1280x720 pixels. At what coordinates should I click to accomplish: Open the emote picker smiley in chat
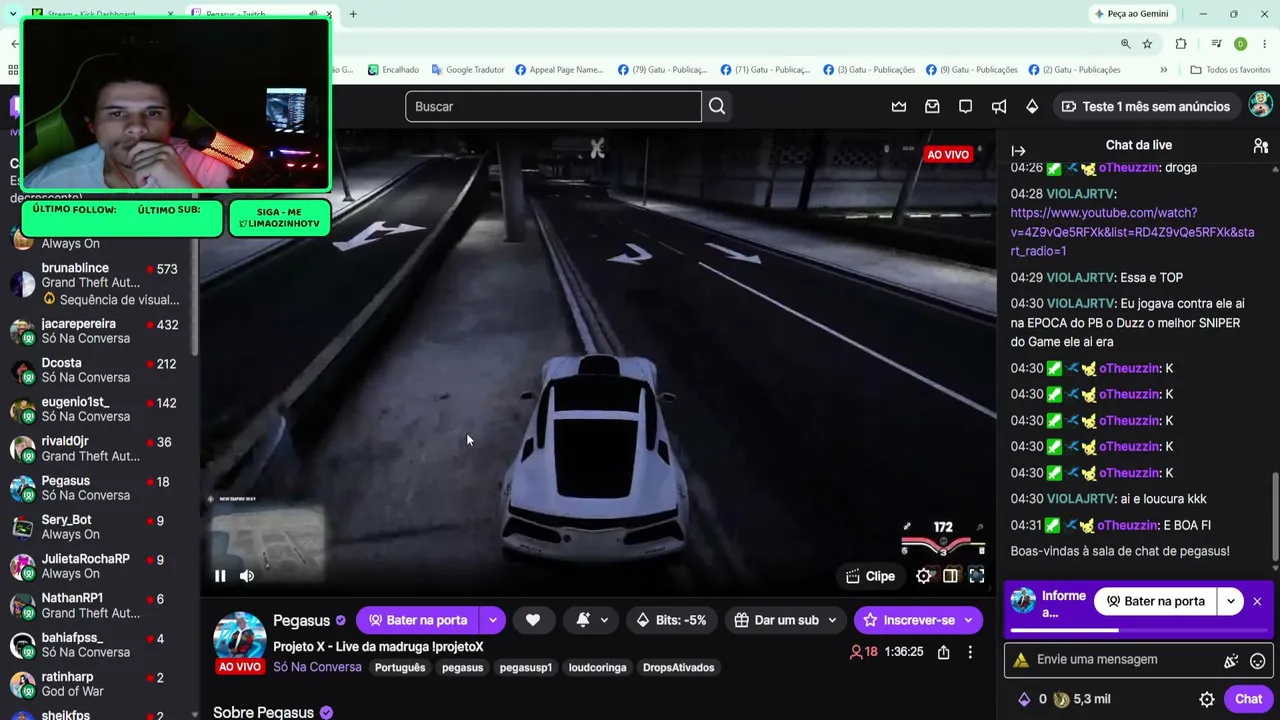(x=1258, y=661)
